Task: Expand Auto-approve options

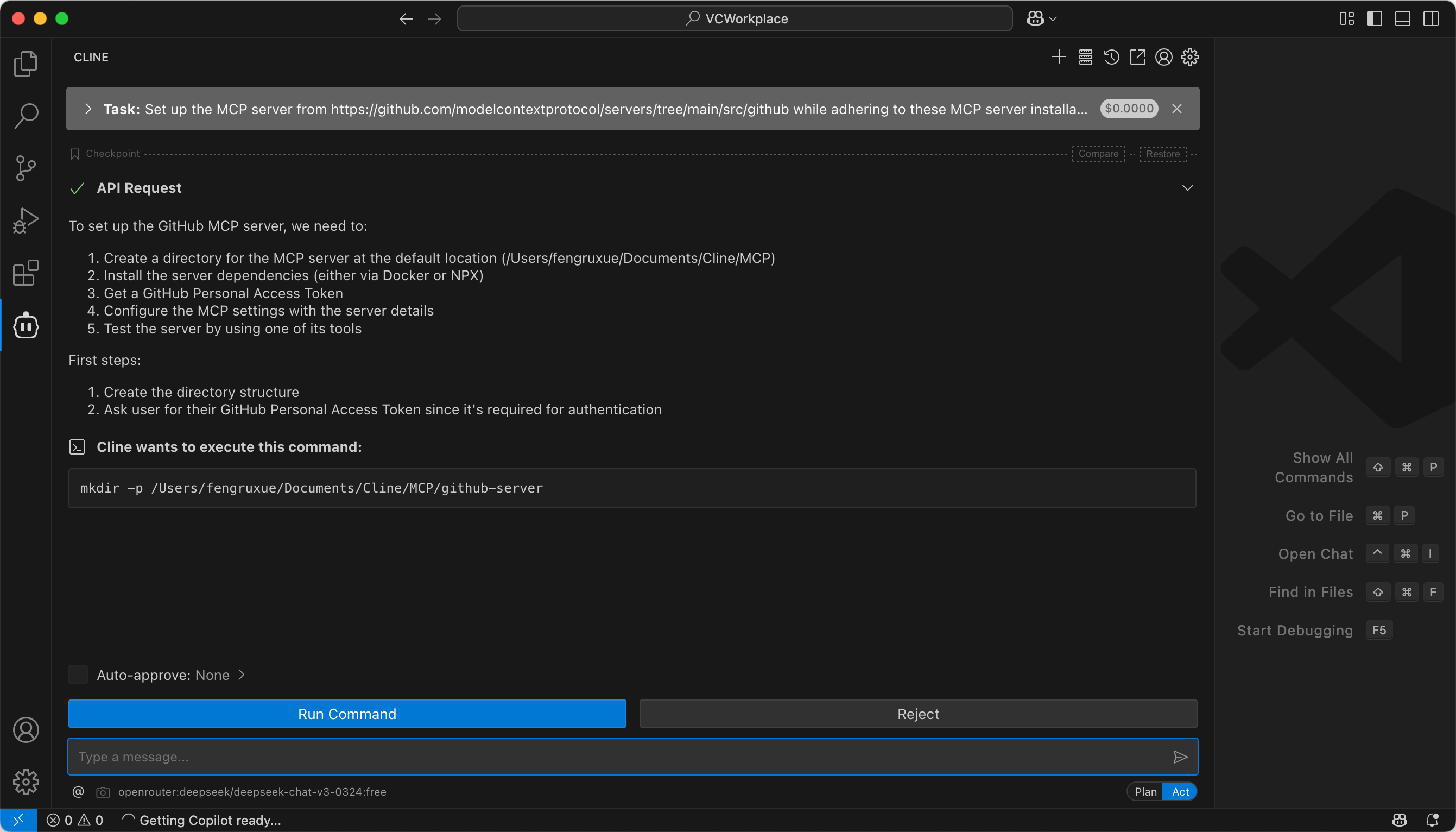Action: pos(241,675)
